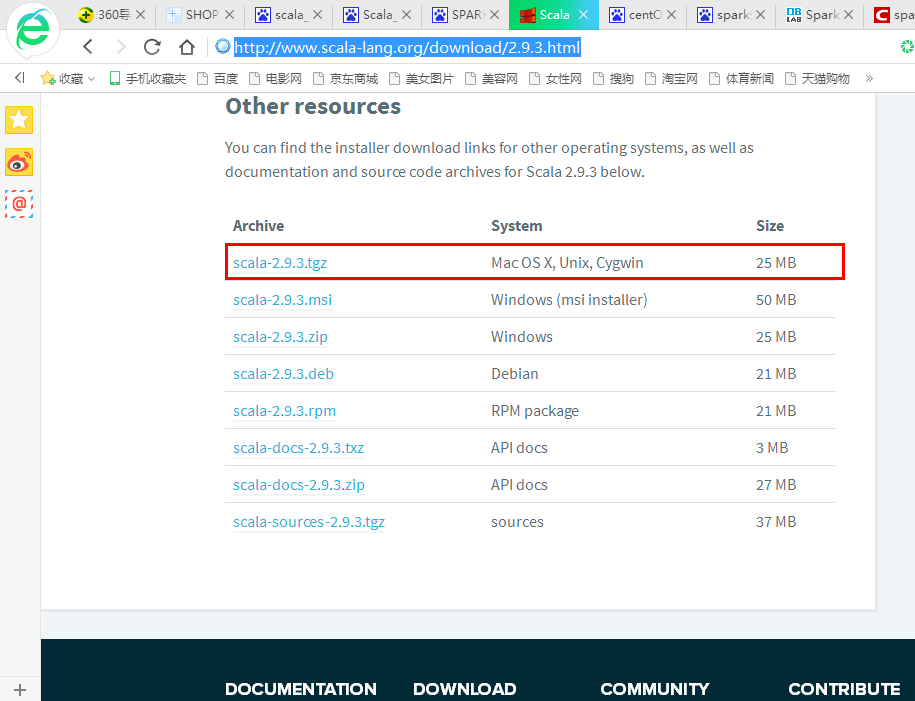Download scala-2.9.3.msi installer
Screen dimensions: 915x701
(x=282, y=299)
